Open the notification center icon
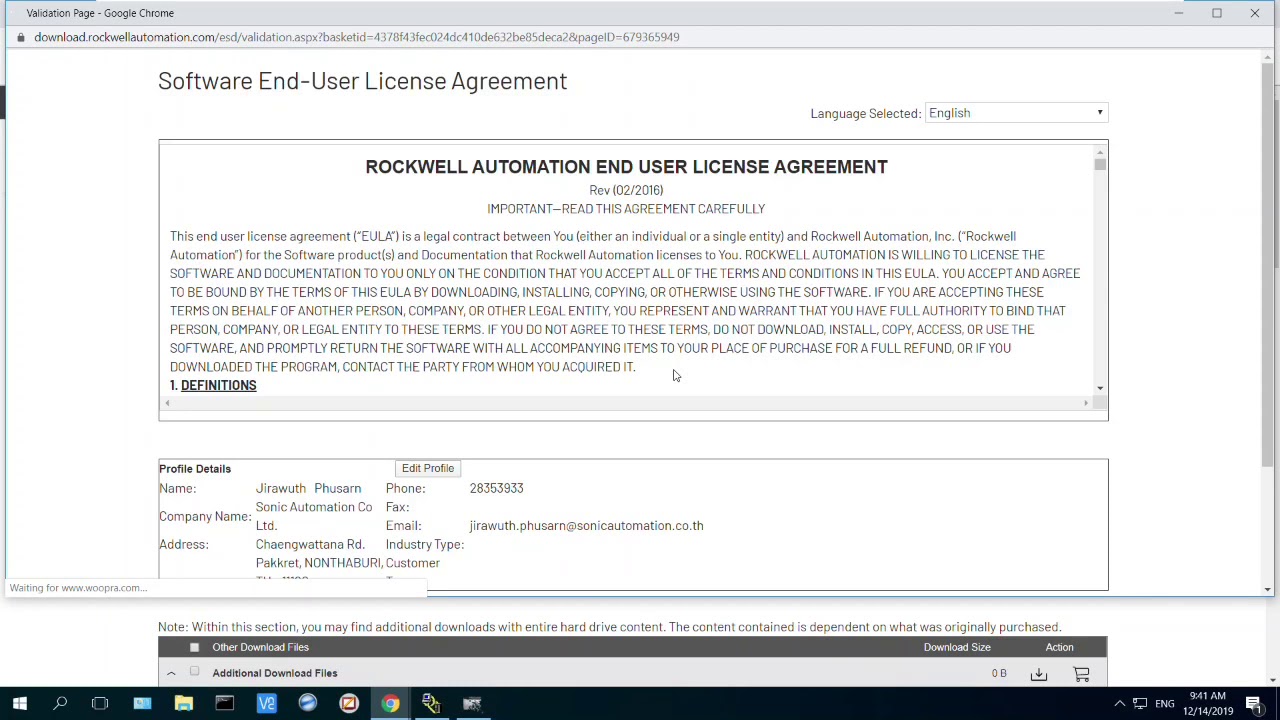 1253,704
